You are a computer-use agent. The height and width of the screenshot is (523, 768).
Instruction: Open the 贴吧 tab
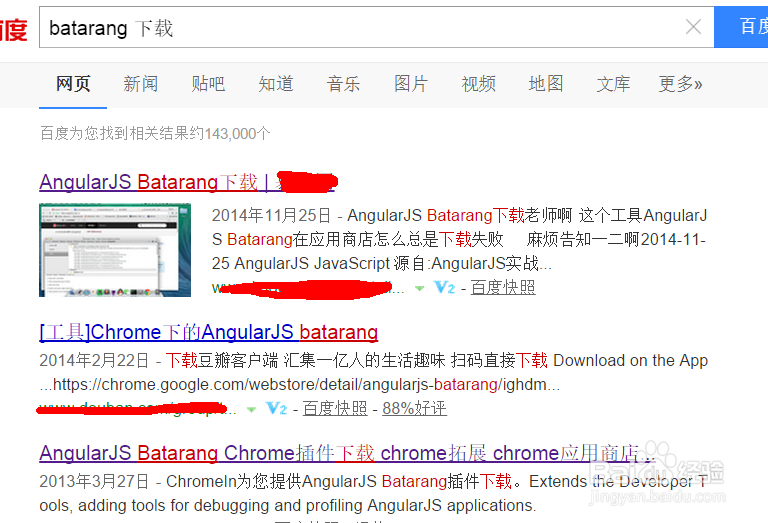(208, 84)
